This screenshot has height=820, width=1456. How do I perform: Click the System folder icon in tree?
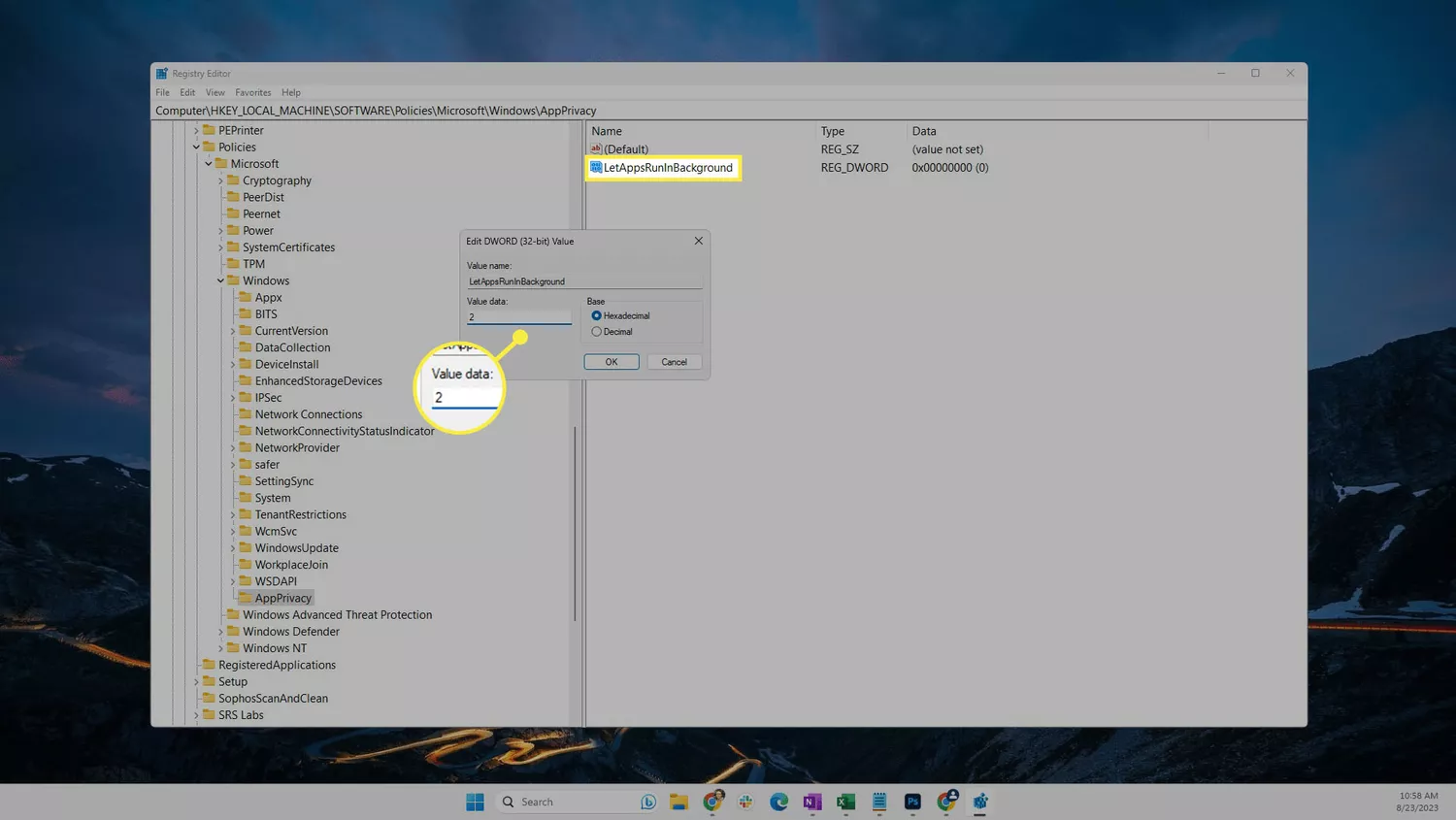point(246,498)
